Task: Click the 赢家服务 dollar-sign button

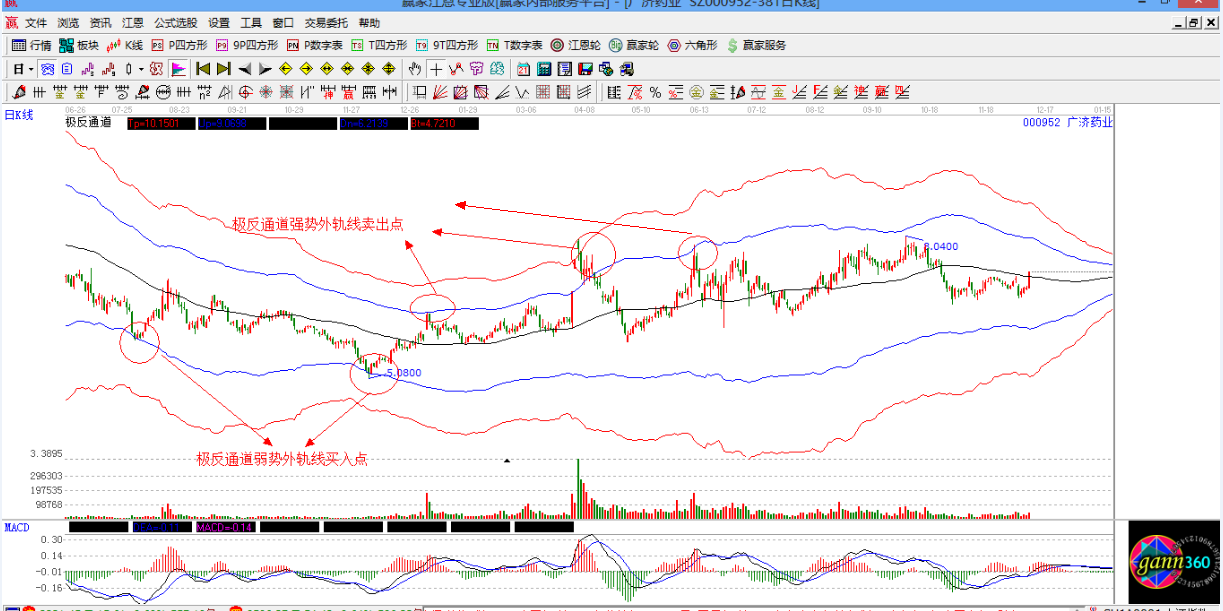Action: point(756,45)
